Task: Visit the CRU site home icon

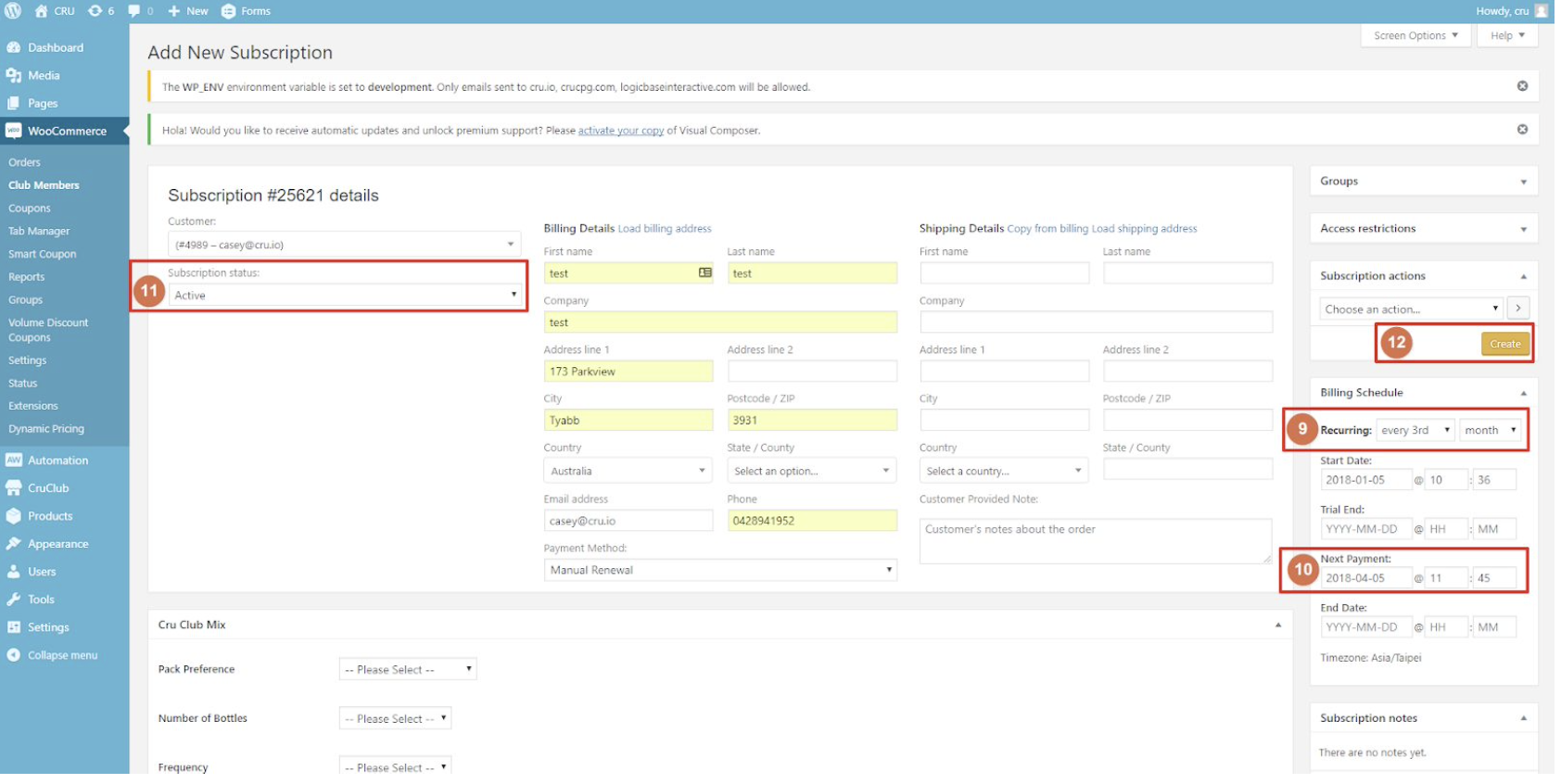Action: pos(41,11)
